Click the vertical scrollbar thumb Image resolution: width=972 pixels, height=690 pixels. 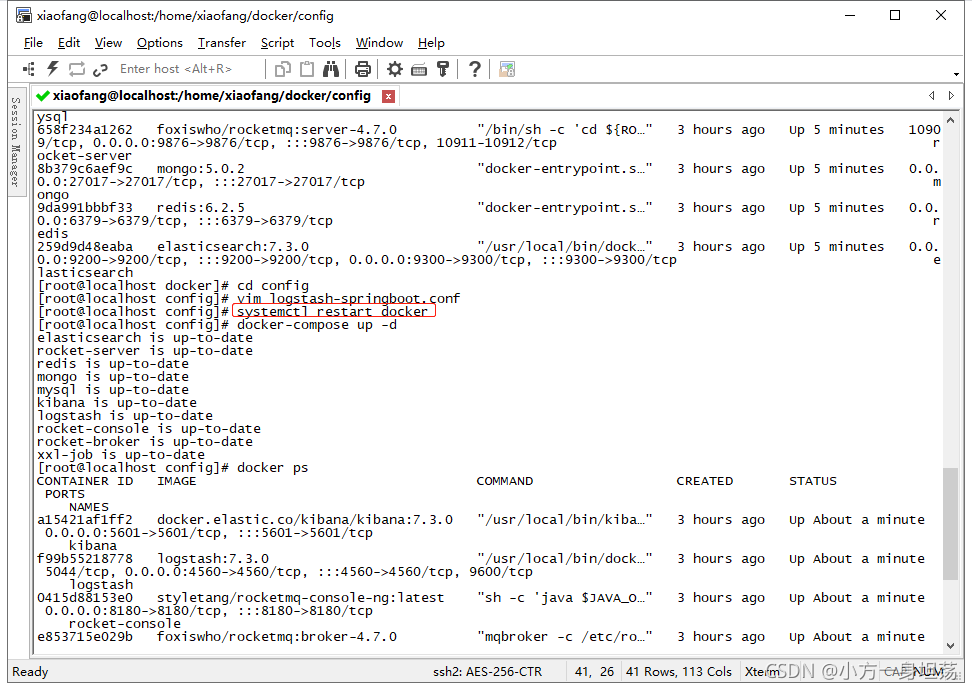pos(950,523)
